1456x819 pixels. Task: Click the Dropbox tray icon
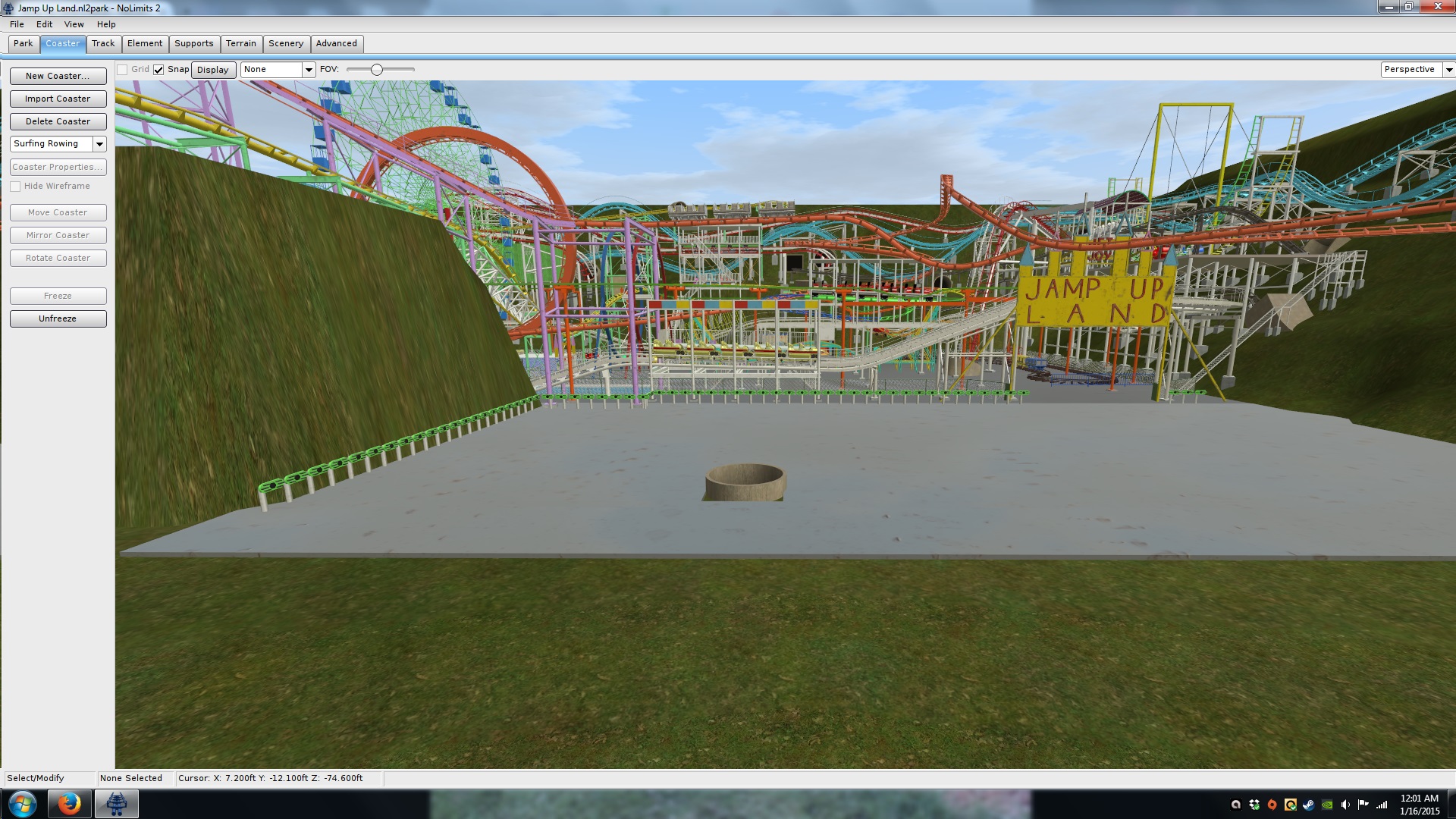(x=1254, y=805)
